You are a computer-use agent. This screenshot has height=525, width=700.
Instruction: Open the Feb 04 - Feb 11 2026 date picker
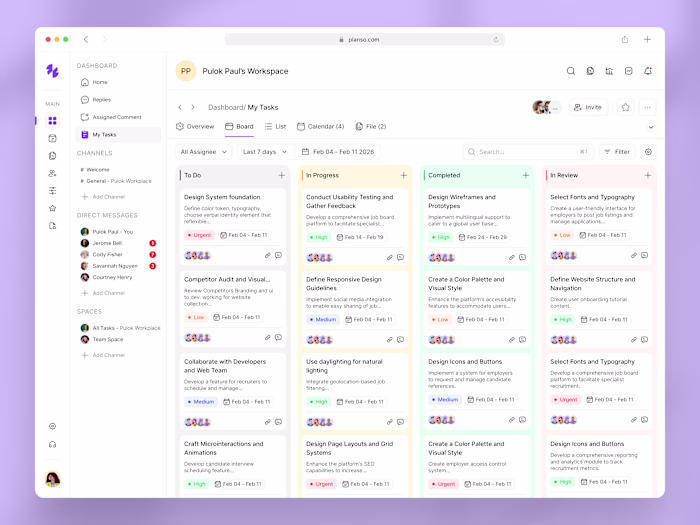(338, 152)
